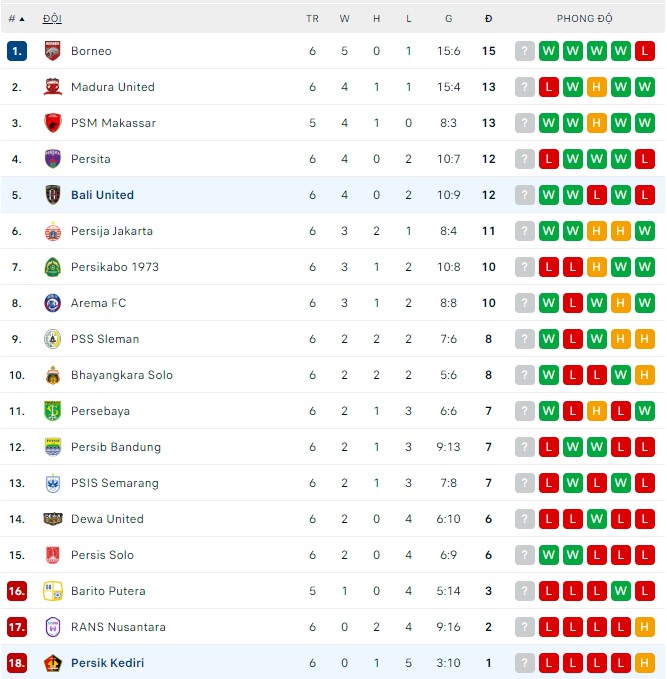This screenshot has height=679, width=667.
Task: Click the Arema FC club logo
Action: [53, 303]
